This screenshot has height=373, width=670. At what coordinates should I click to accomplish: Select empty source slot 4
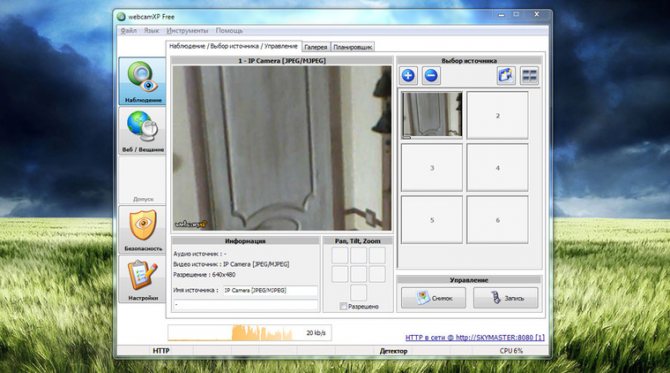tap(497, 167)
